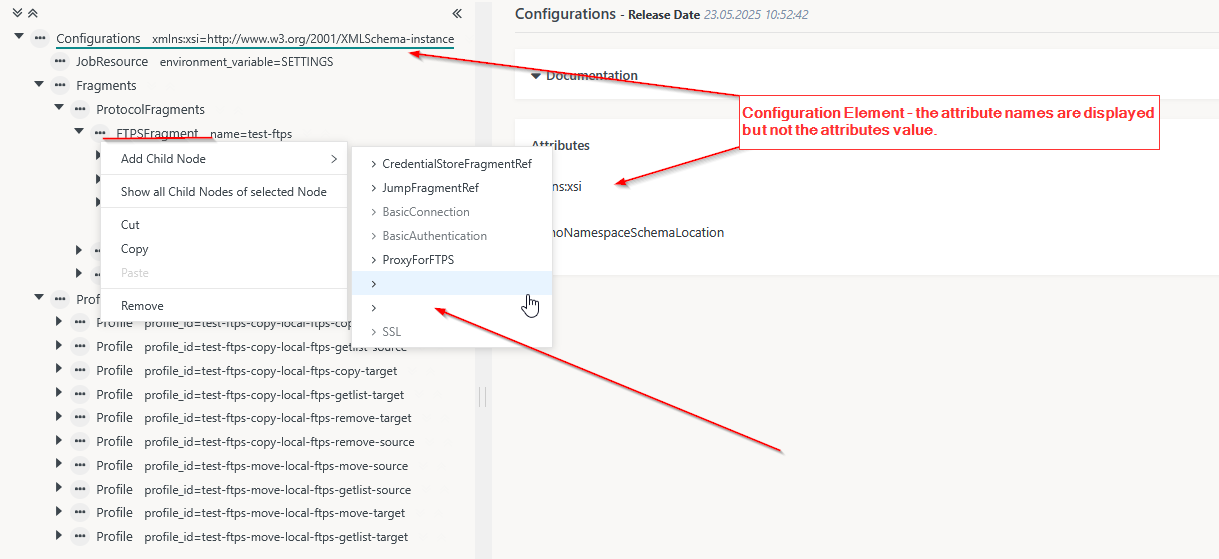Screen dimensions: 1219x559
Task: Click the splitter handle between the panels
Action: click(483, 397)
